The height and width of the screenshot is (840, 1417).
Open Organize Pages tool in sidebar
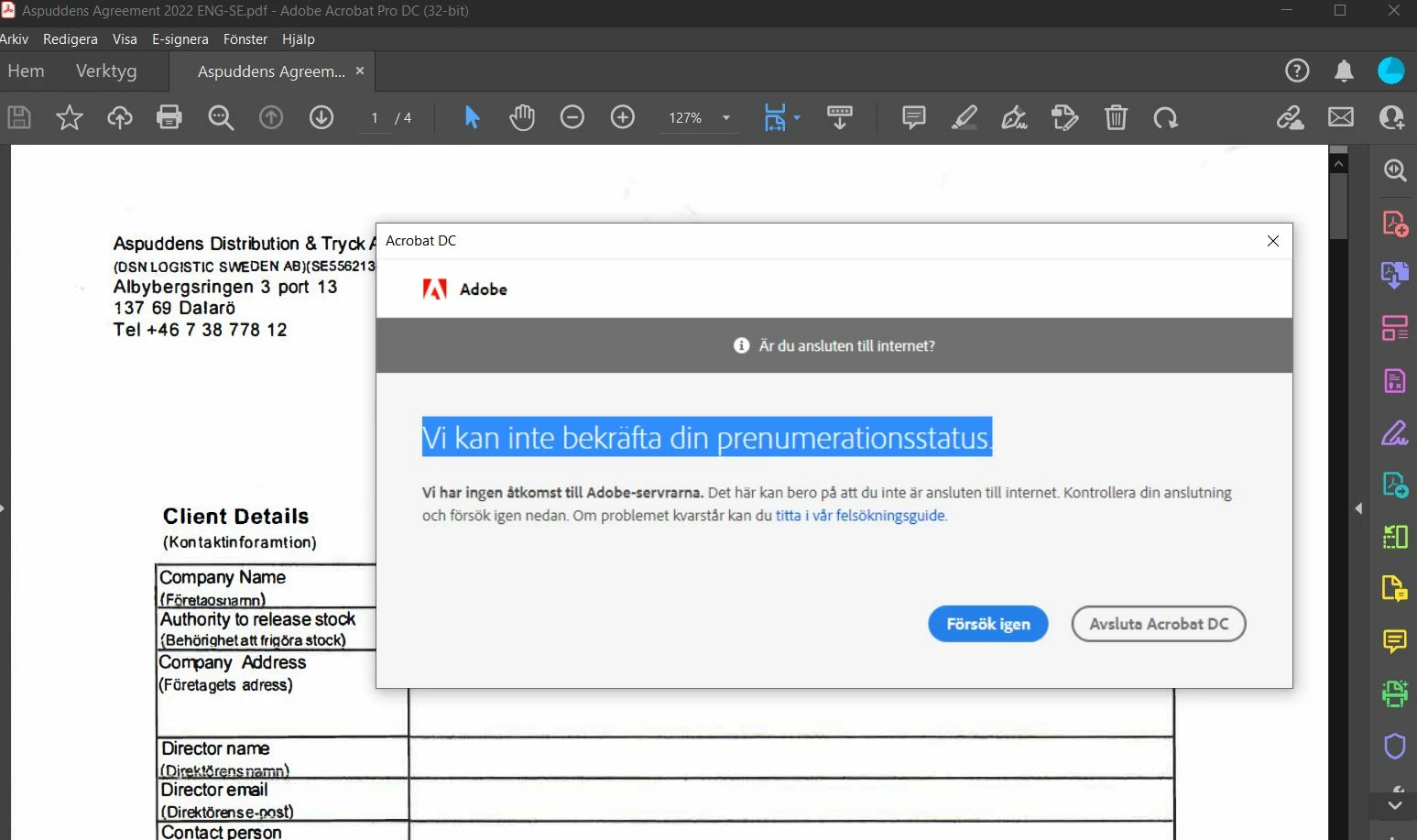tap(1395, 327)
